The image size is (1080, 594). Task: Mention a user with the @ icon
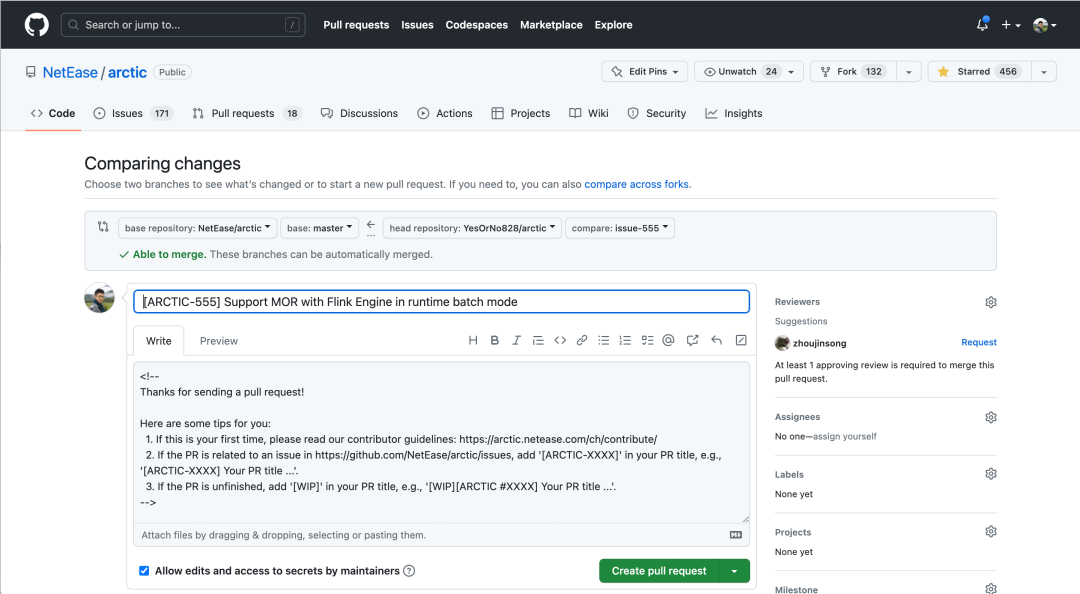click(669, 341)
